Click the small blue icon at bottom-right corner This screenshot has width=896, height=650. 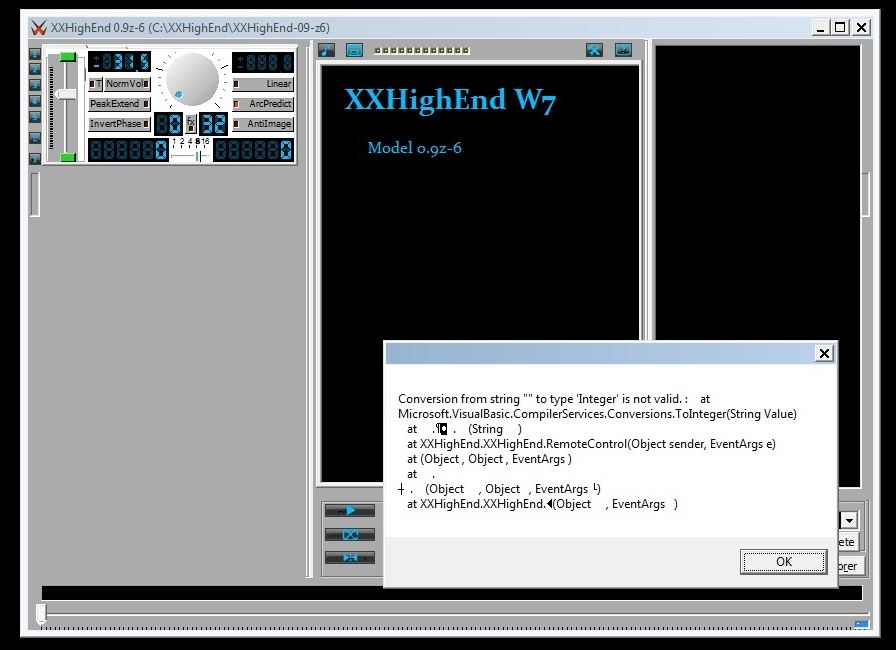pos(862,624)
